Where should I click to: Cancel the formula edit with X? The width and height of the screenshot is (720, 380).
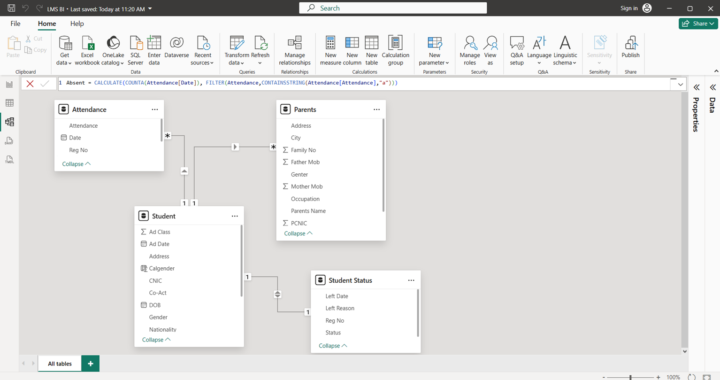pyautogui.click(x=30, y=84)
